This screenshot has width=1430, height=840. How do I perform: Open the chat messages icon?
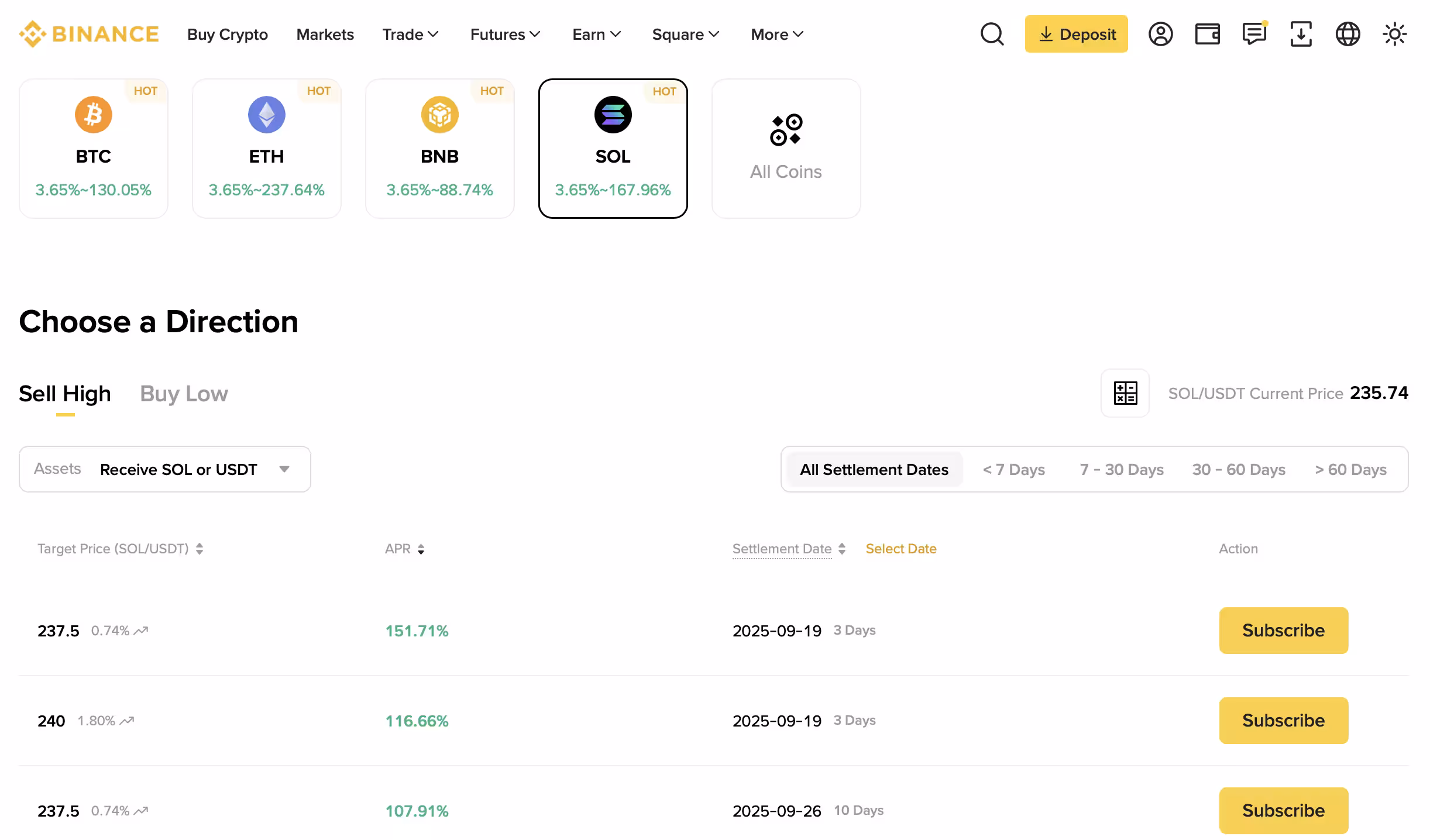coord(1254,34)
